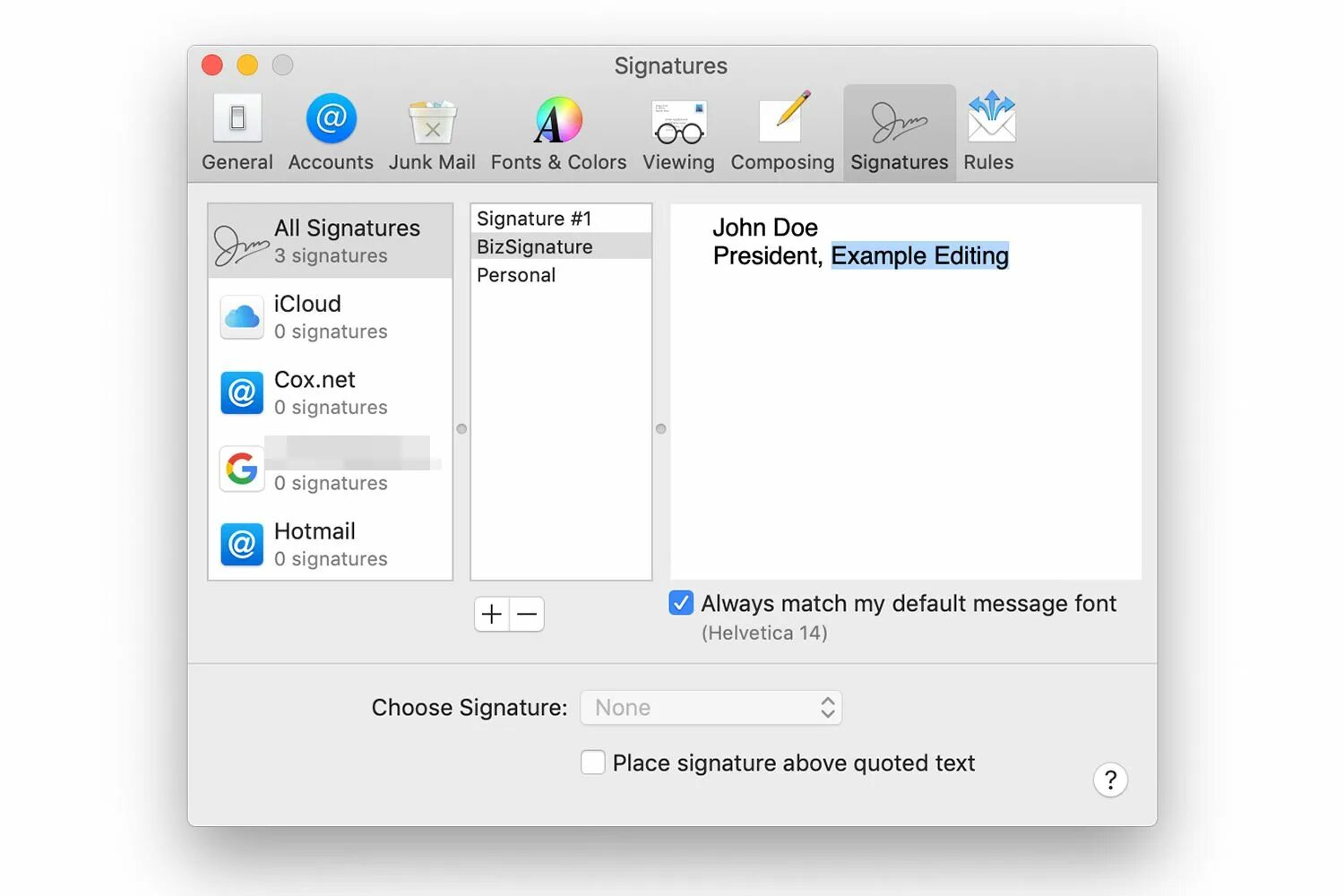Enable Place signature above quoted text
Screen dimensions: 1344x896
(592, 762)
